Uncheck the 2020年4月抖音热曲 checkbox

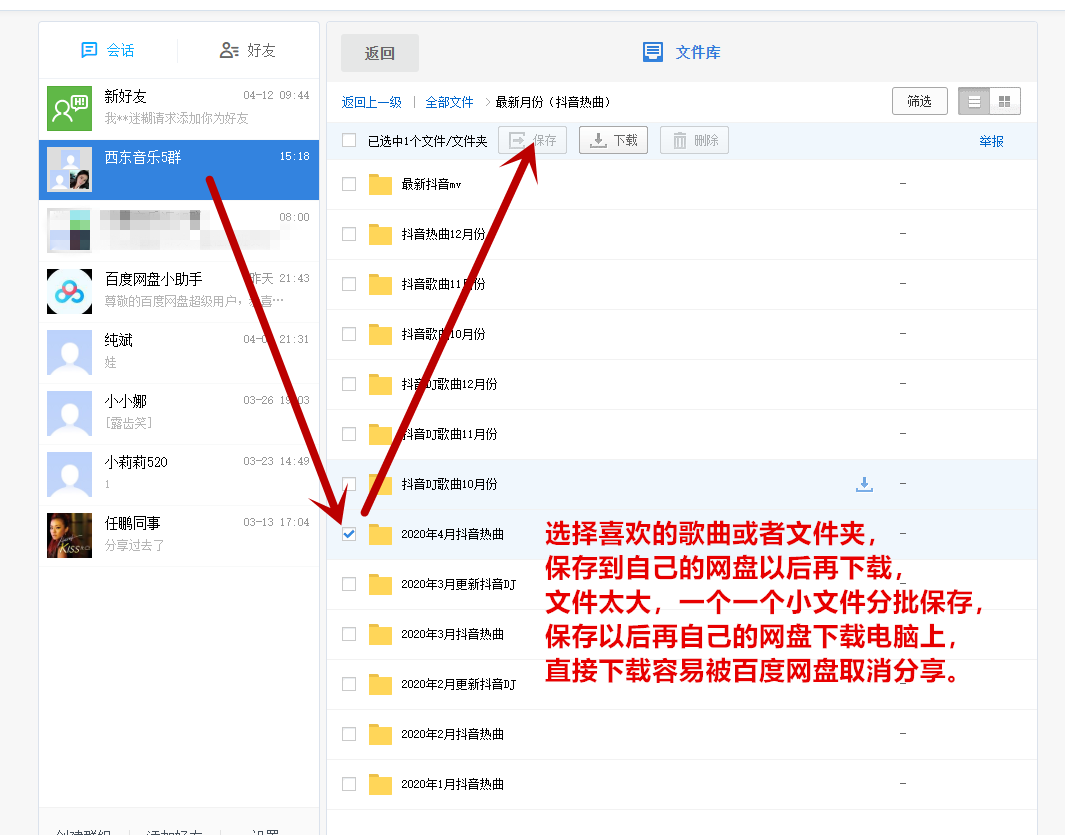tap(349, 534)
